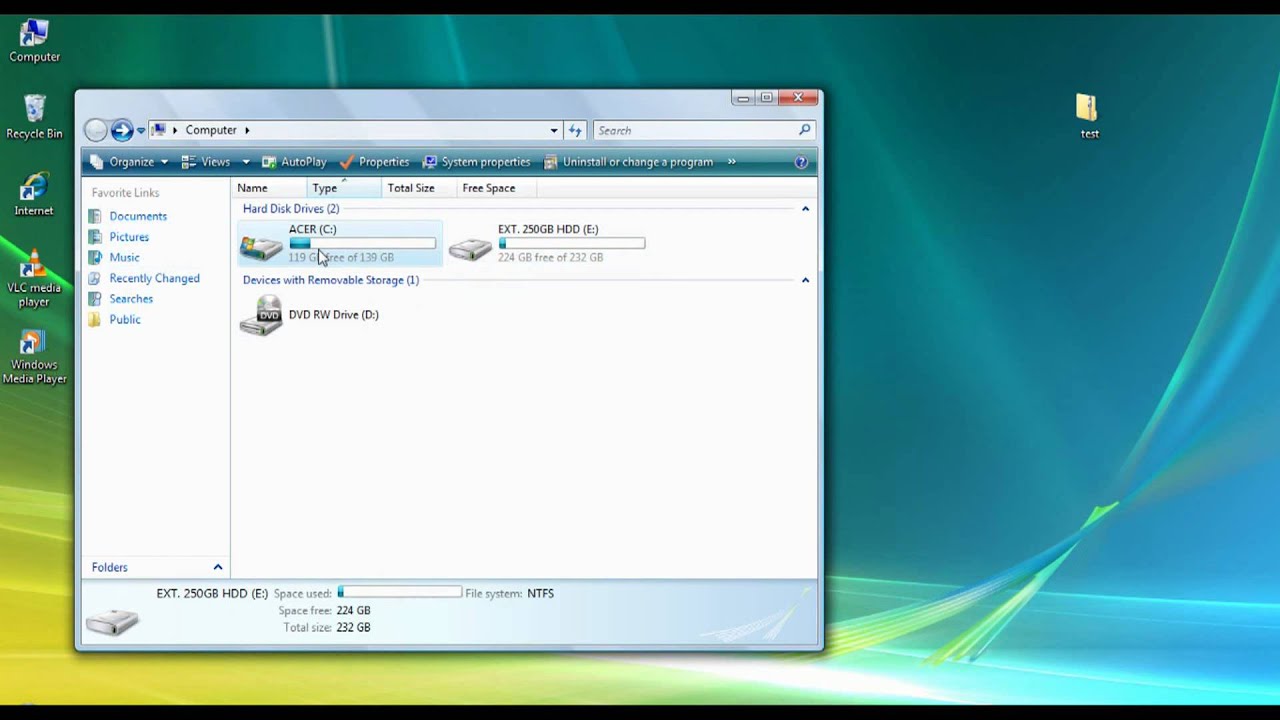Click the Refresh button beside address bar
Screen dimensions: 1280x720
pos(575,130)
